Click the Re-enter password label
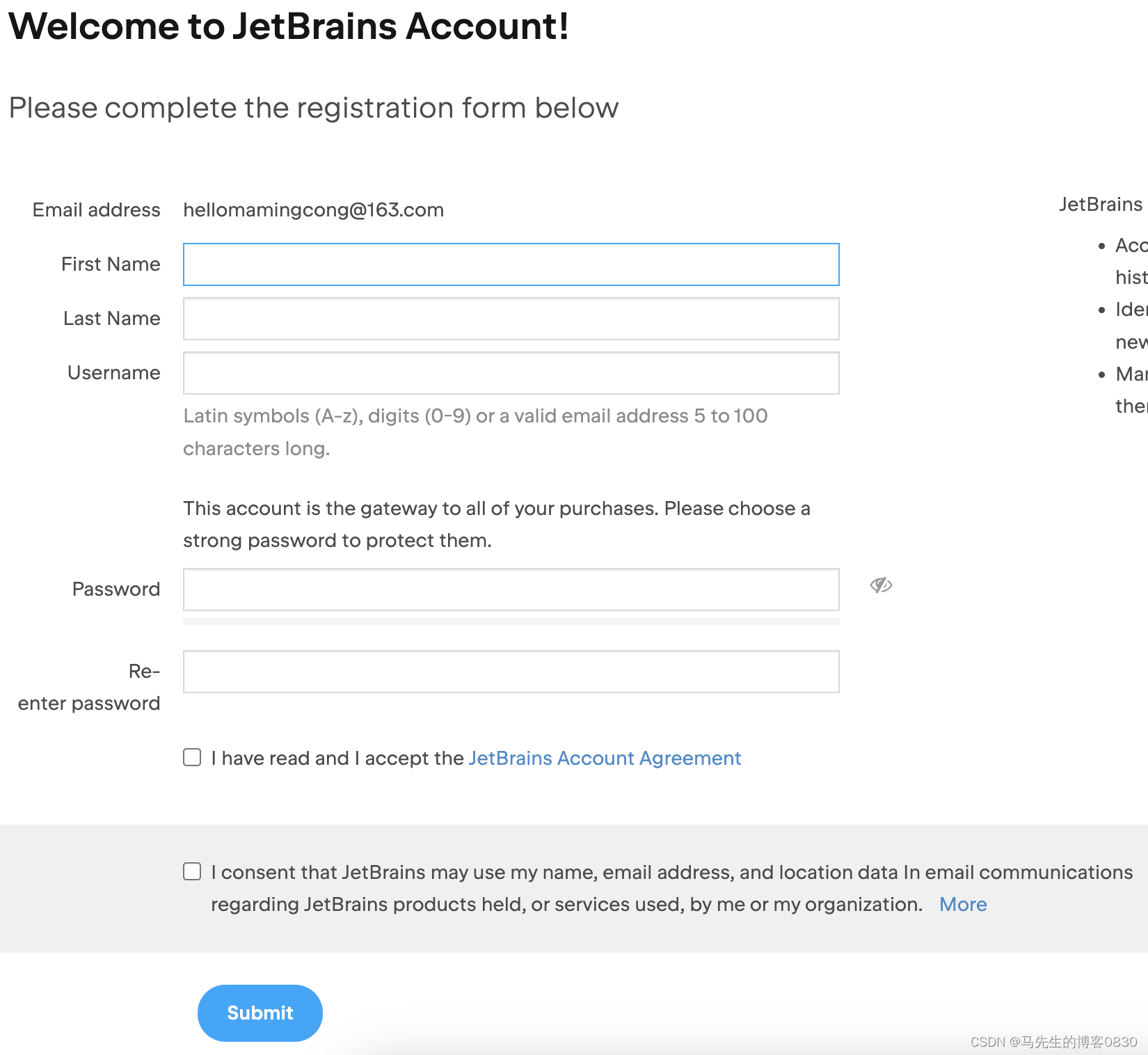This screenshot has width=1148, height=1055. click(x=89, y=688)
